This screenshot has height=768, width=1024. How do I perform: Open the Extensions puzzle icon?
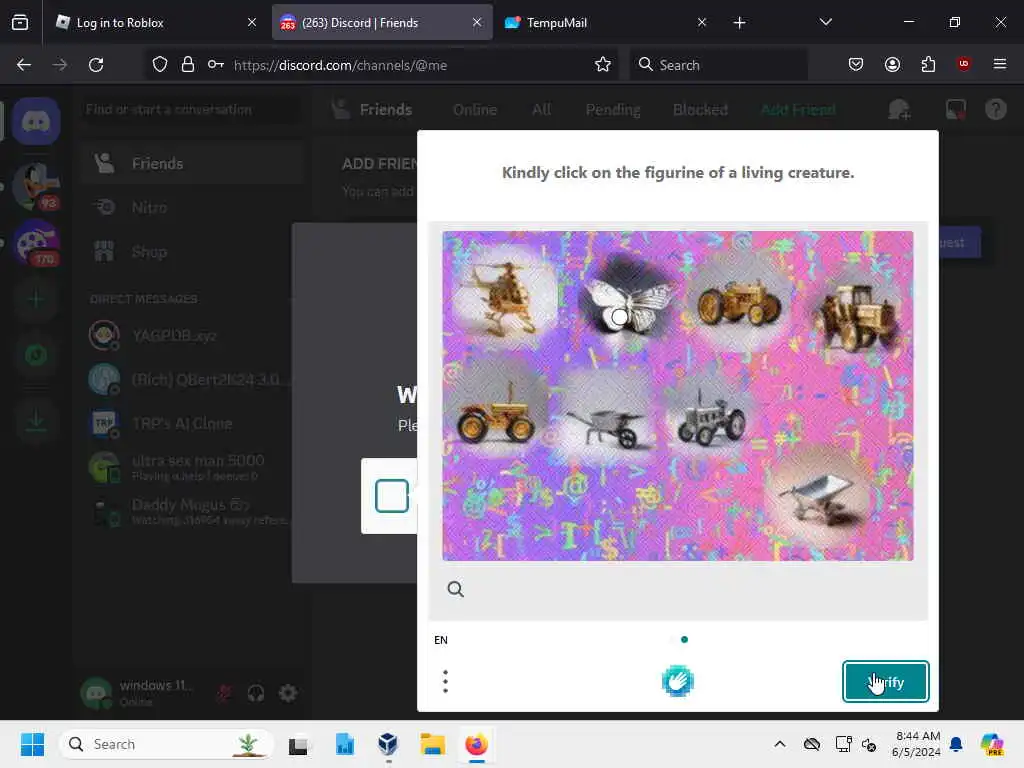click(x=928, y=64)
